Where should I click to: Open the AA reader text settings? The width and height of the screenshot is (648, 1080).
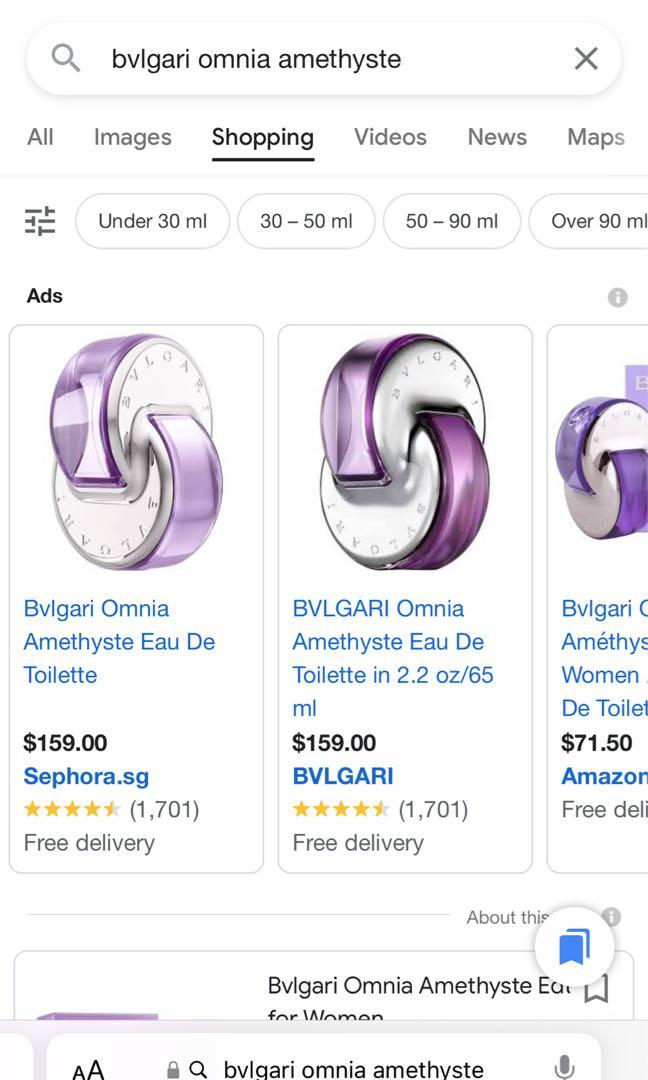click(x=88, y=1070)
